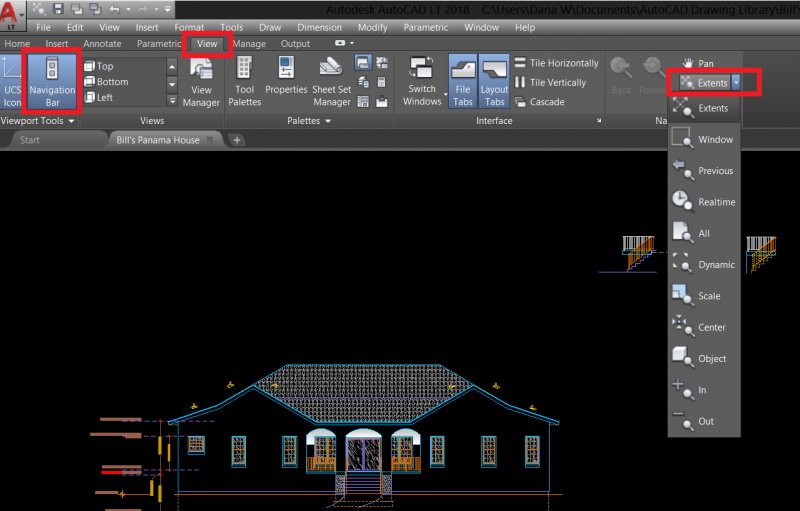
Task: Choose Zoom Center from the list
Action: [x=704, y=327]
